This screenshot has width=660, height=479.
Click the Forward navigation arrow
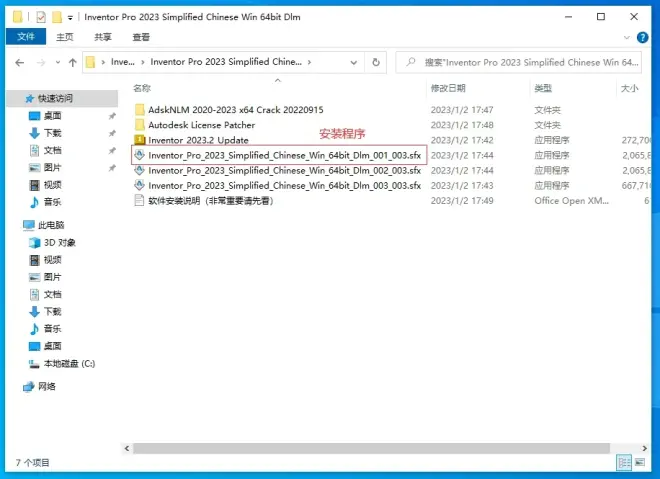(41, 63)
